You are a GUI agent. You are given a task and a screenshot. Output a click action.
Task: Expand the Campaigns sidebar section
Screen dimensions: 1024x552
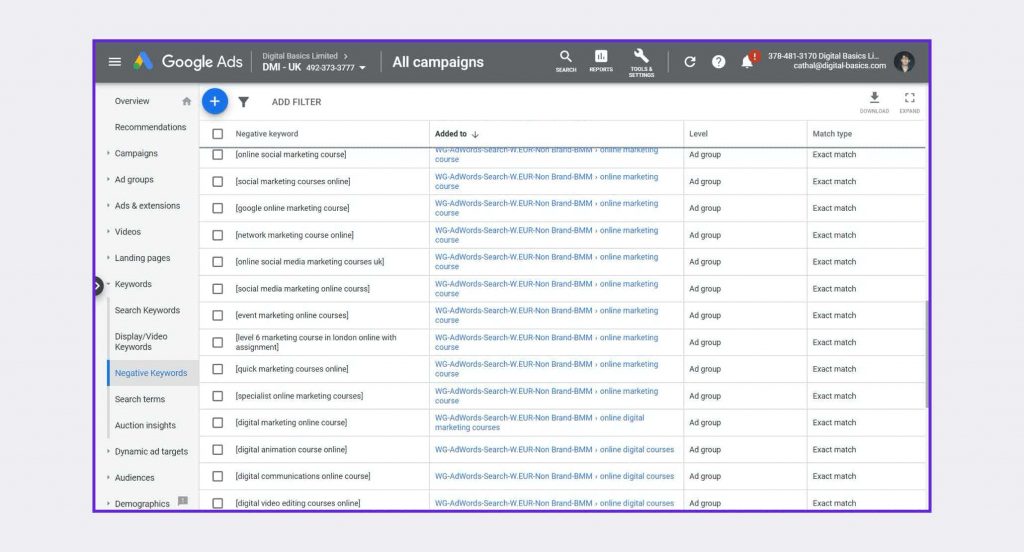coord(108,153)
